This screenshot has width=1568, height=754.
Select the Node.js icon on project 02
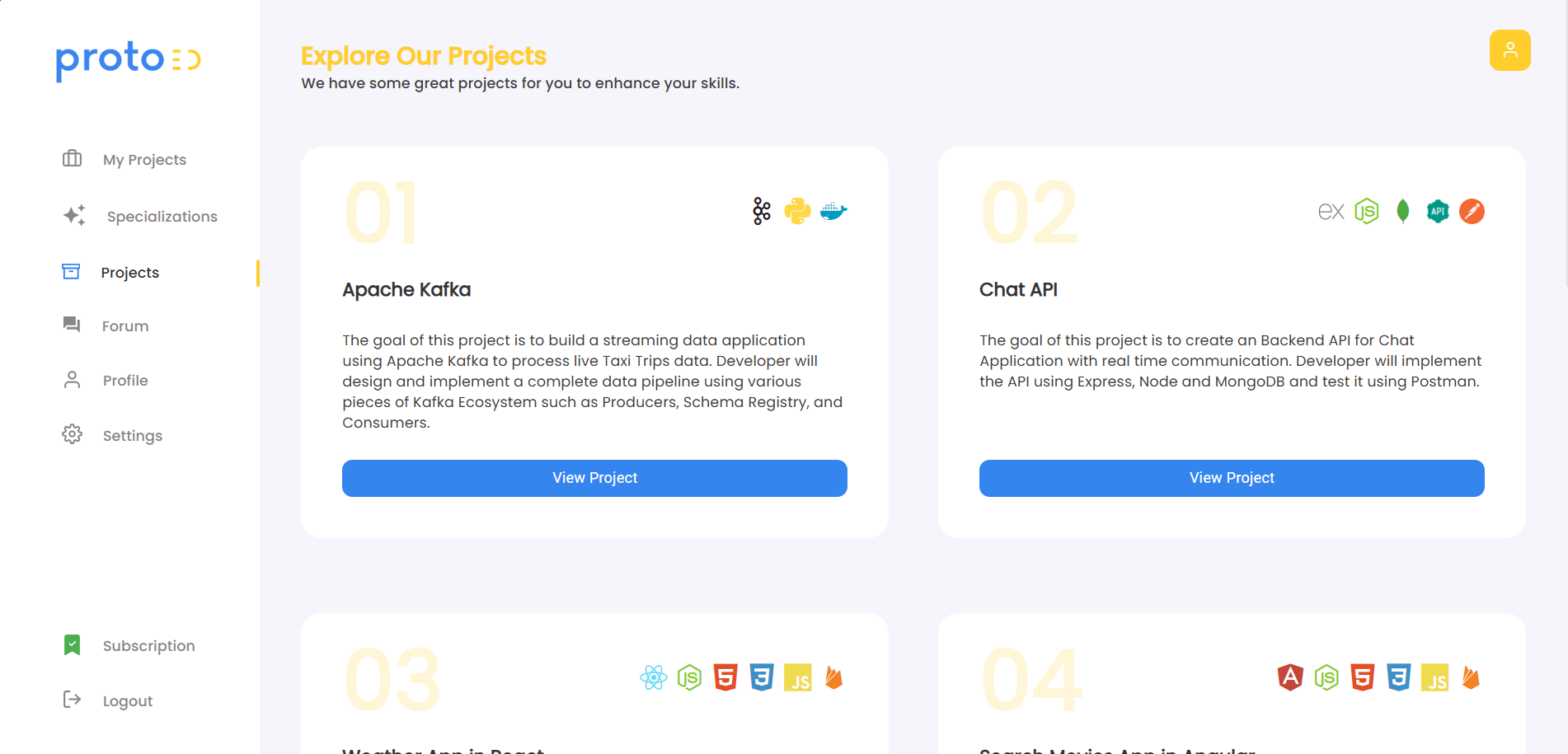1367,211
